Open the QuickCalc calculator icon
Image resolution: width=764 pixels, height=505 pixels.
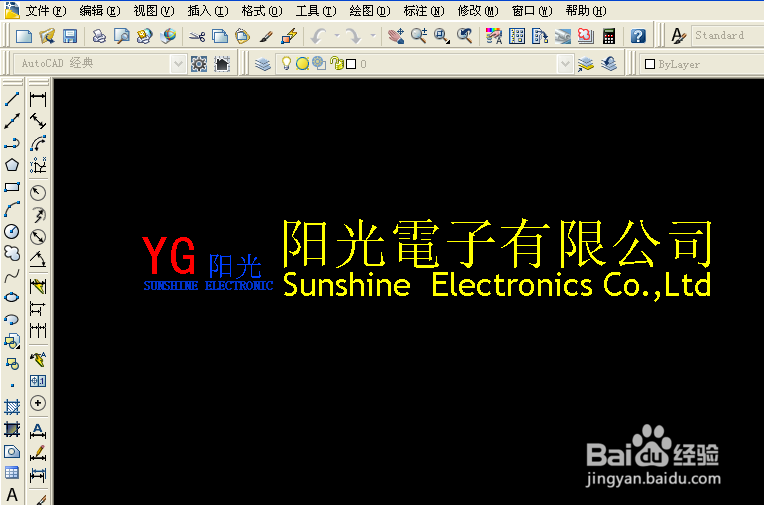coord(609,36)
